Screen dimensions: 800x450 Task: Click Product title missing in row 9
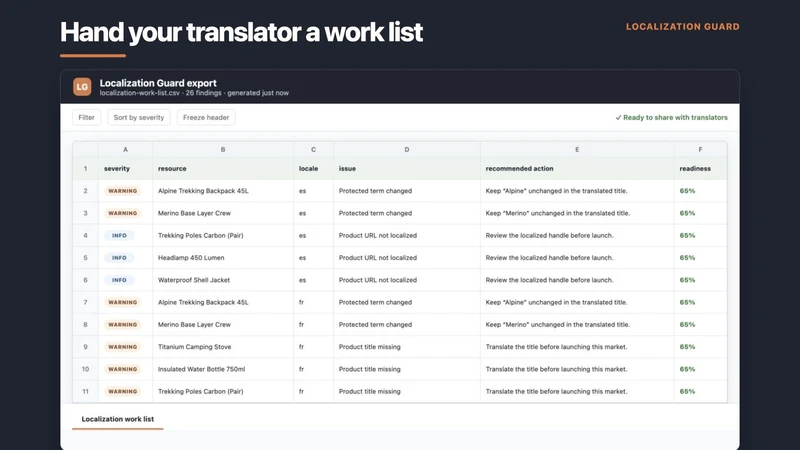tap(369, 347)
